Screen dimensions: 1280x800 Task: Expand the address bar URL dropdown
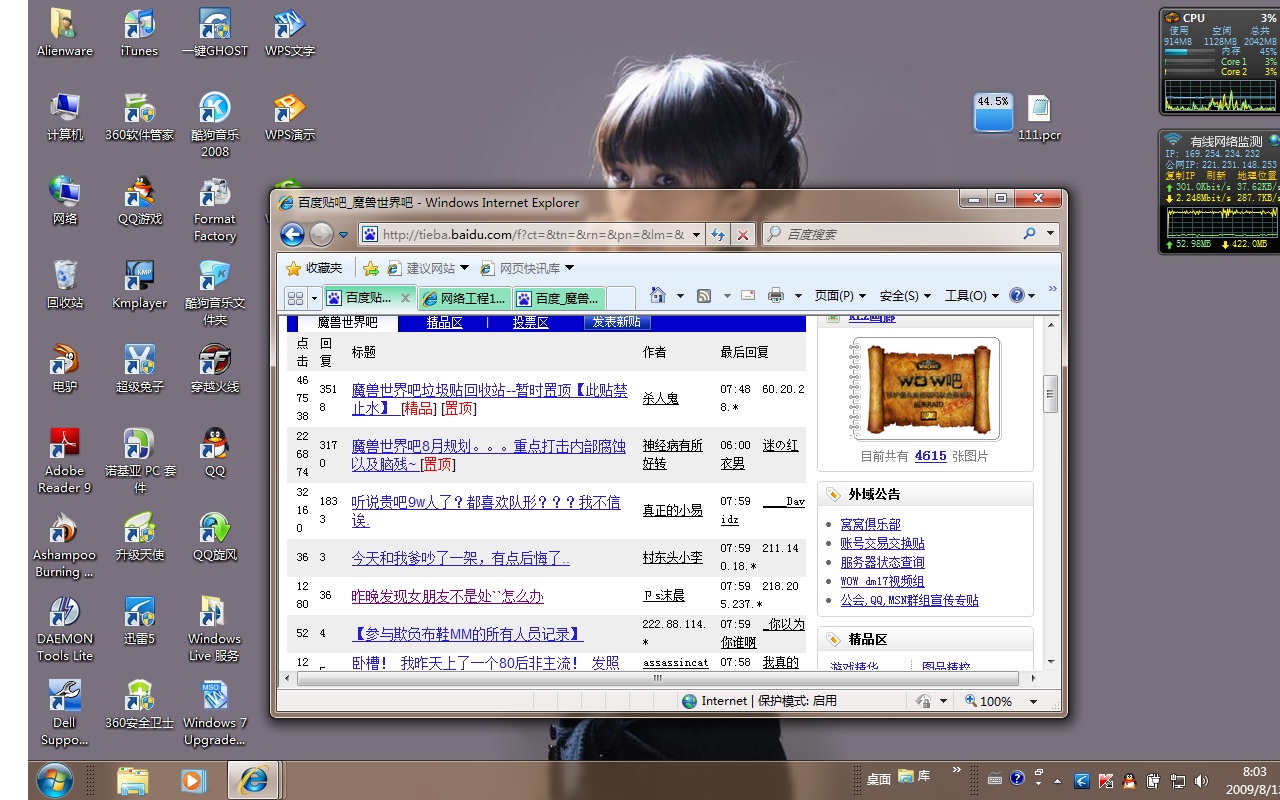pyautogui.click(x=695, y=234)
